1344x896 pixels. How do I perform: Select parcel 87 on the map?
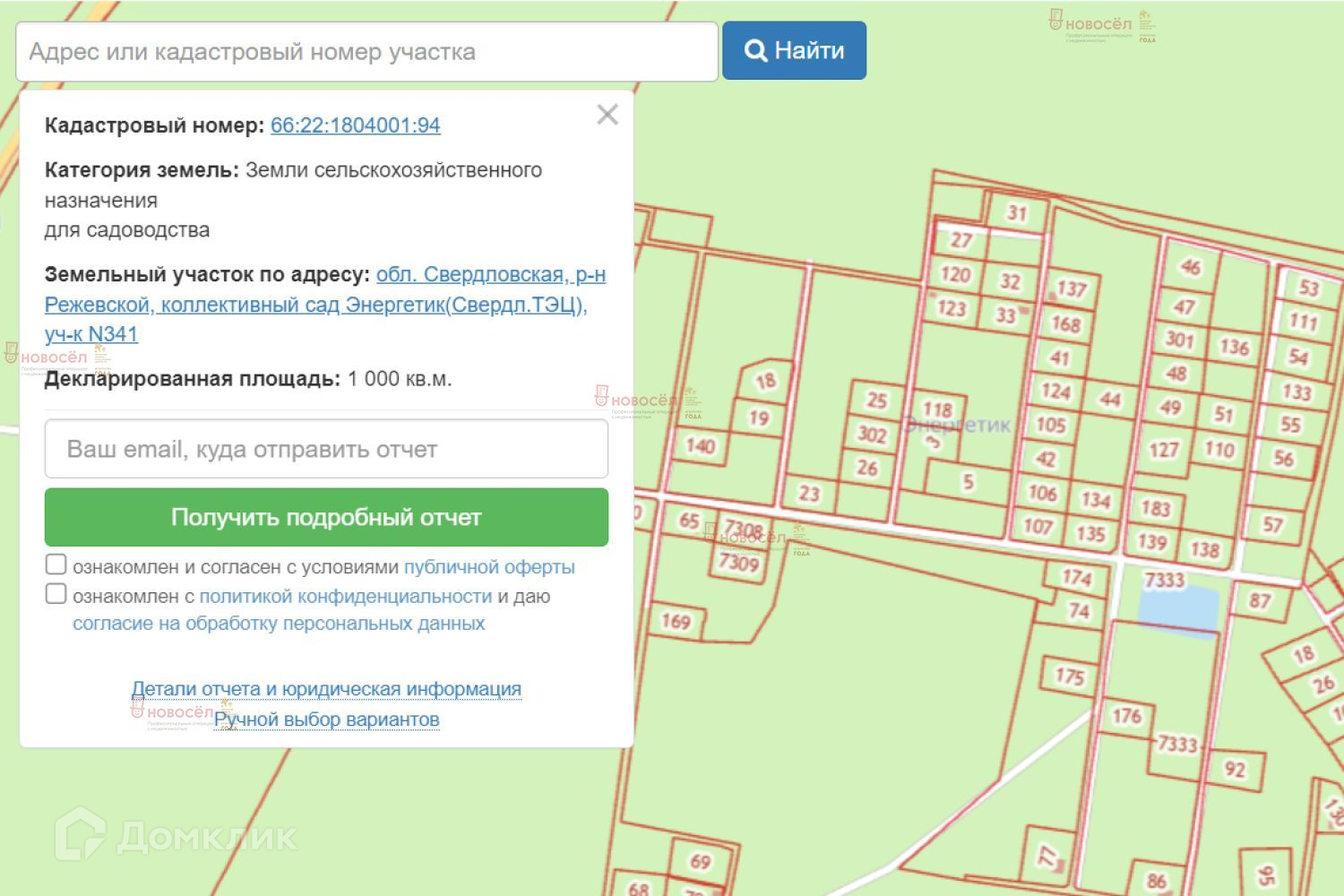point(1260,601)
